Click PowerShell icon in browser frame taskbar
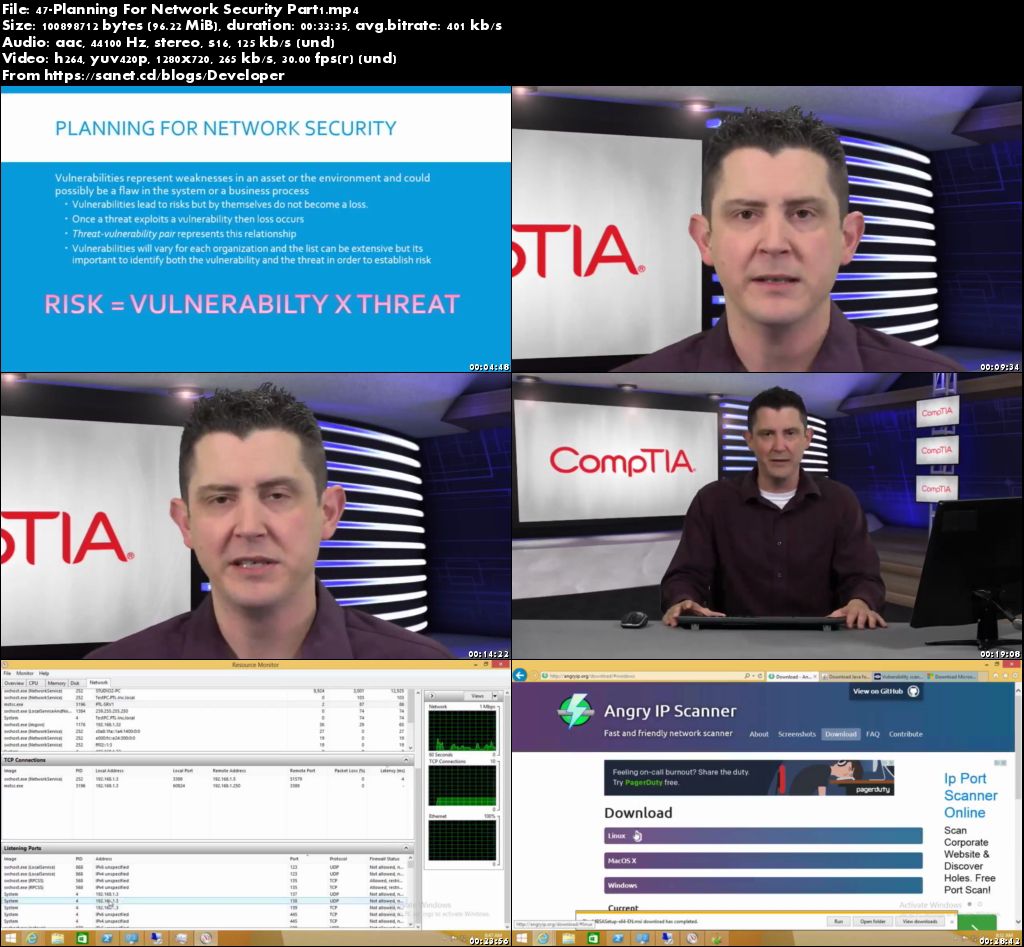 pos(618,939)
